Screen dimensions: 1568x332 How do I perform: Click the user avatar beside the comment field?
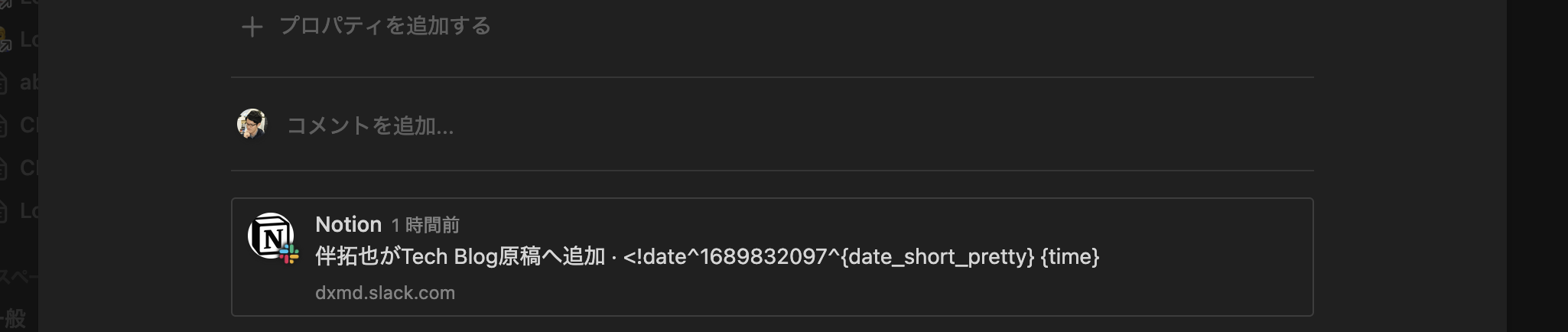pos(252,124)
